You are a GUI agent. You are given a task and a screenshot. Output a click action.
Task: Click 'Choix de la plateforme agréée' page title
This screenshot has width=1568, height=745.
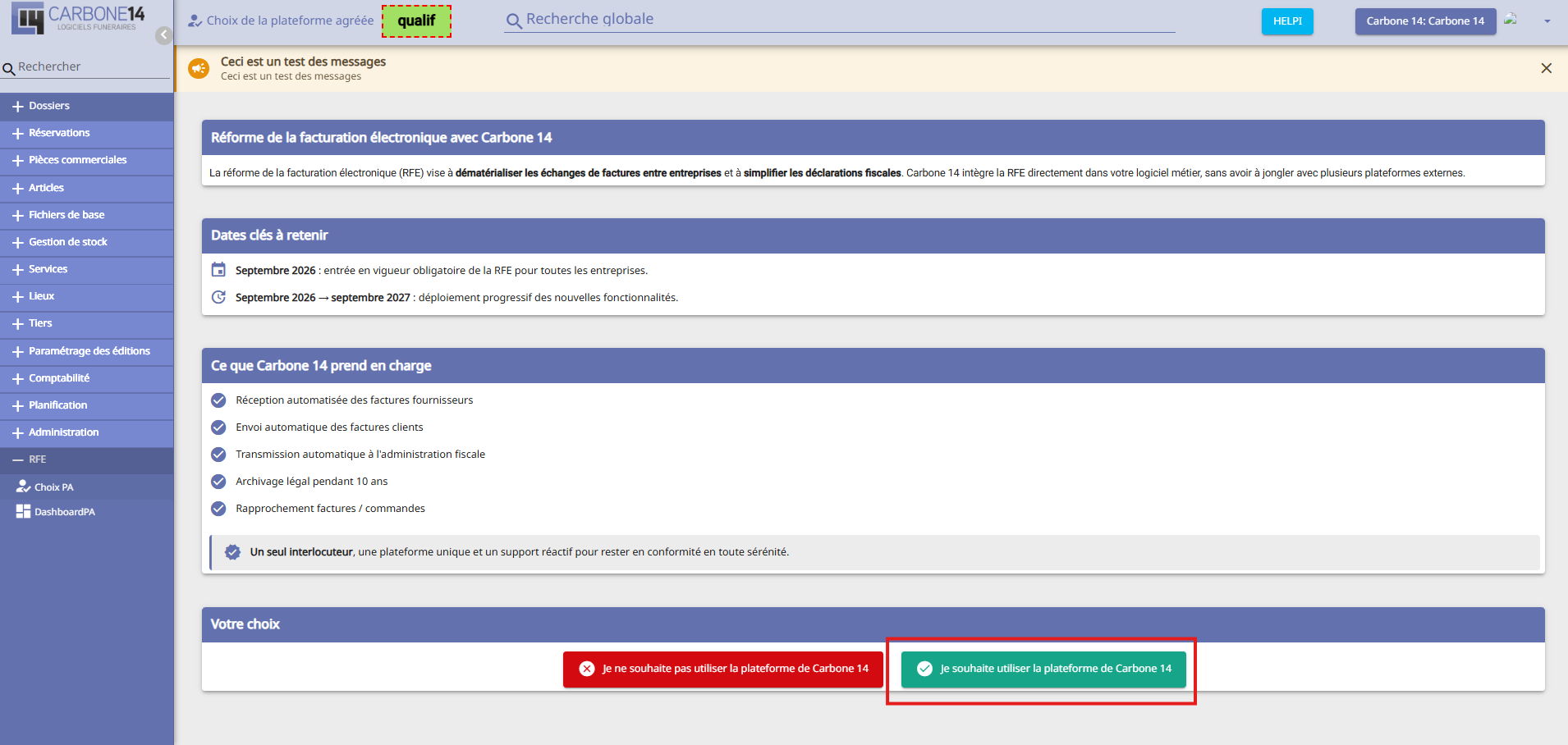(x=290, y=21)
